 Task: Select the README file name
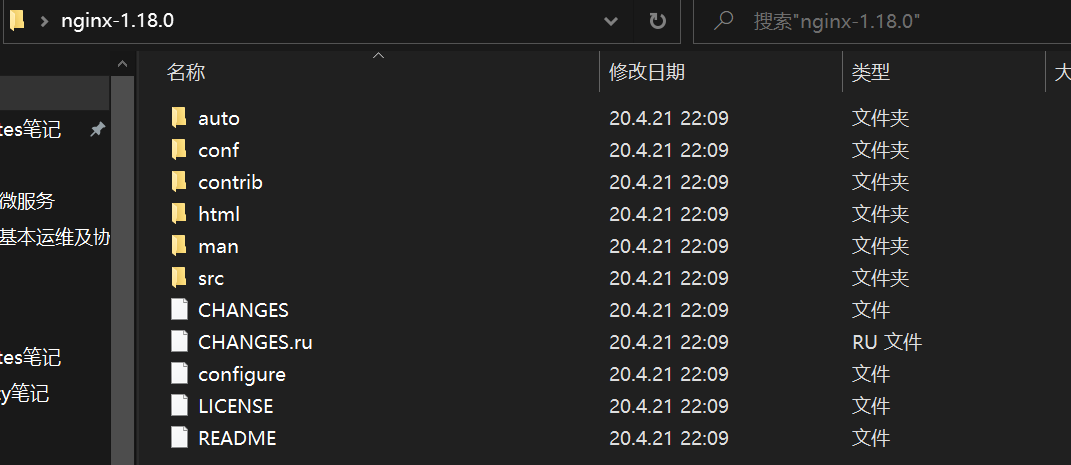pyautogui.click(x=237, y=438)
